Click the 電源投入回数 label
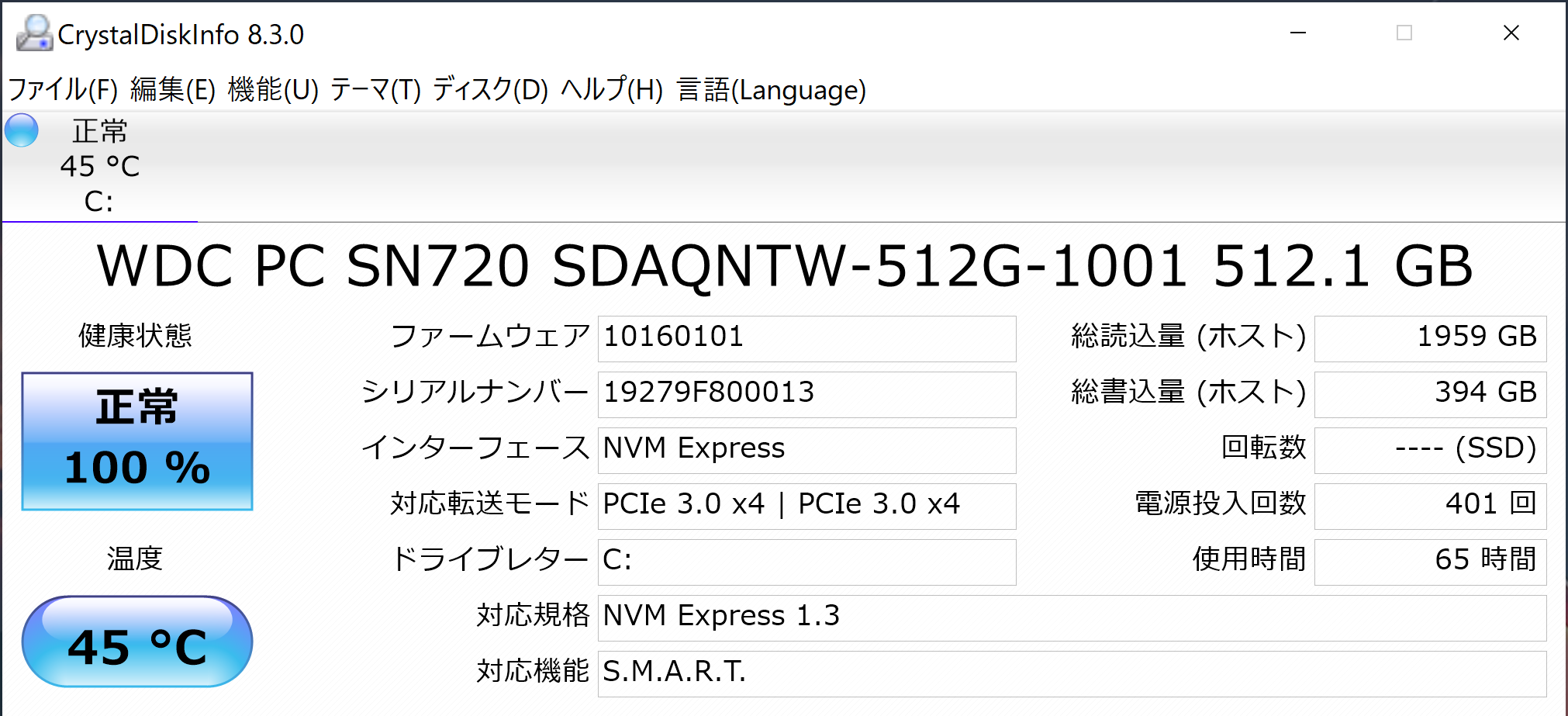Viewport: 1568px width, 716px height. 1221,504
